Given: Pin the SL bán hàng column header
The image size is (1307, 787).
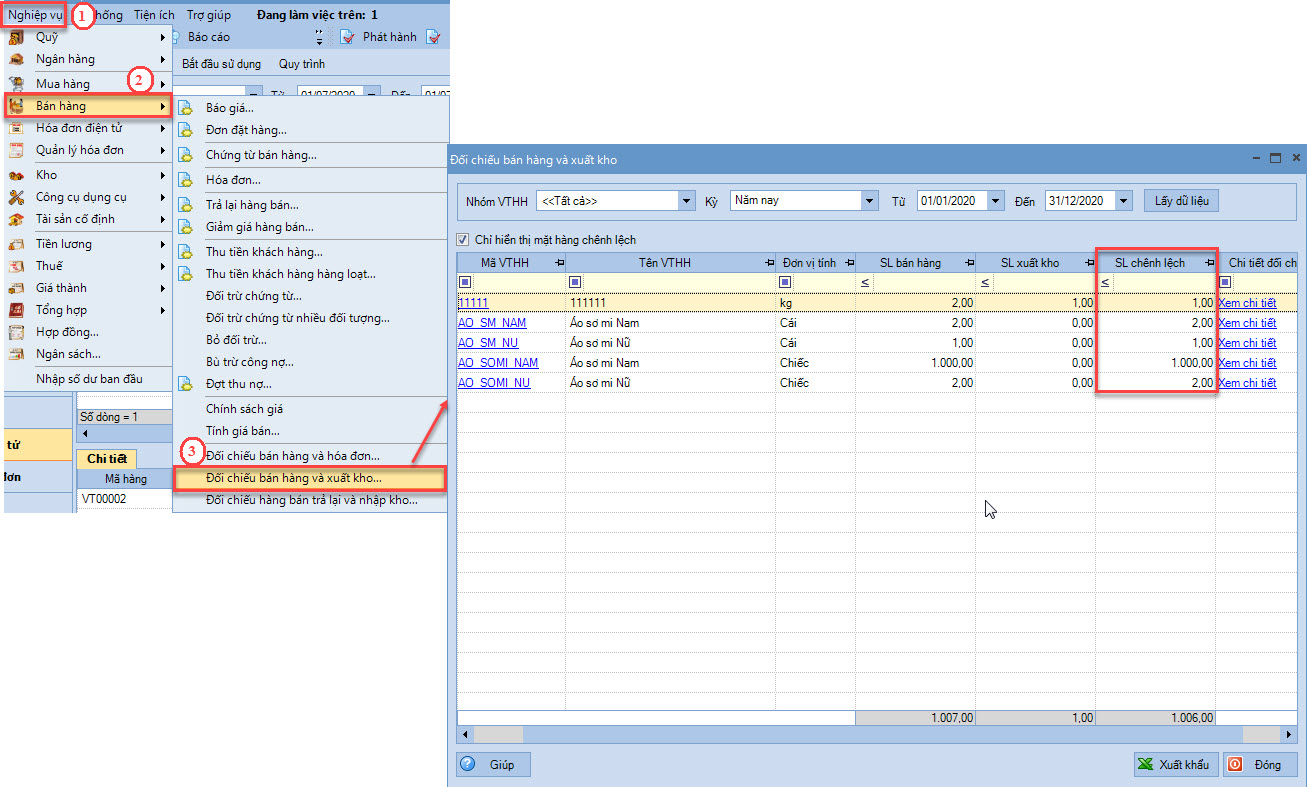Looking at the screenshot, I should 969,263.
